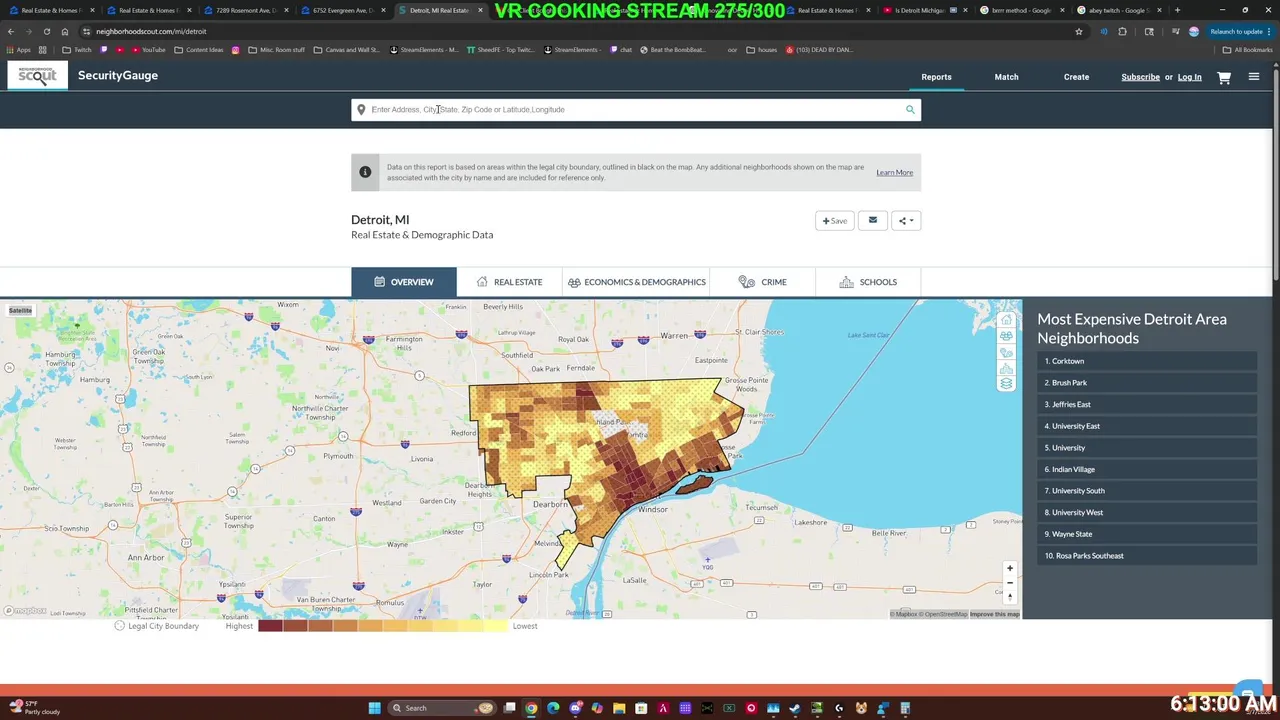Image resolution: width=1280 pixels, height=720 pixels.
Task: Click the location pin icon in search box
Action: (361, 109)
